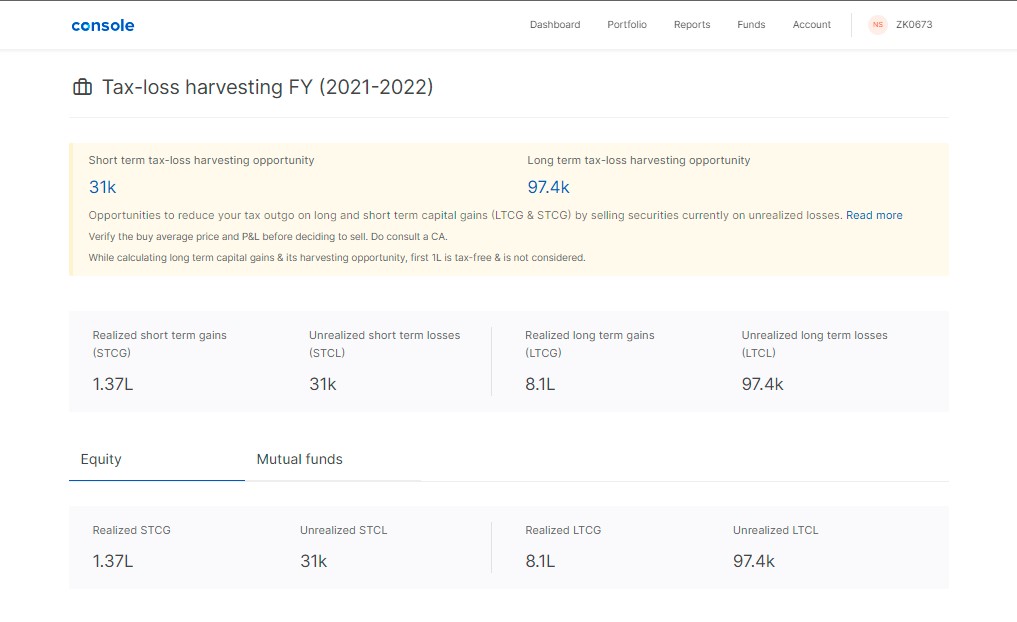Click the briefcase icon beside the Tax-loss harvesting heading
Image resolution: width=1017 pixels, height=622 pixels.
click(x=82, y=87)
